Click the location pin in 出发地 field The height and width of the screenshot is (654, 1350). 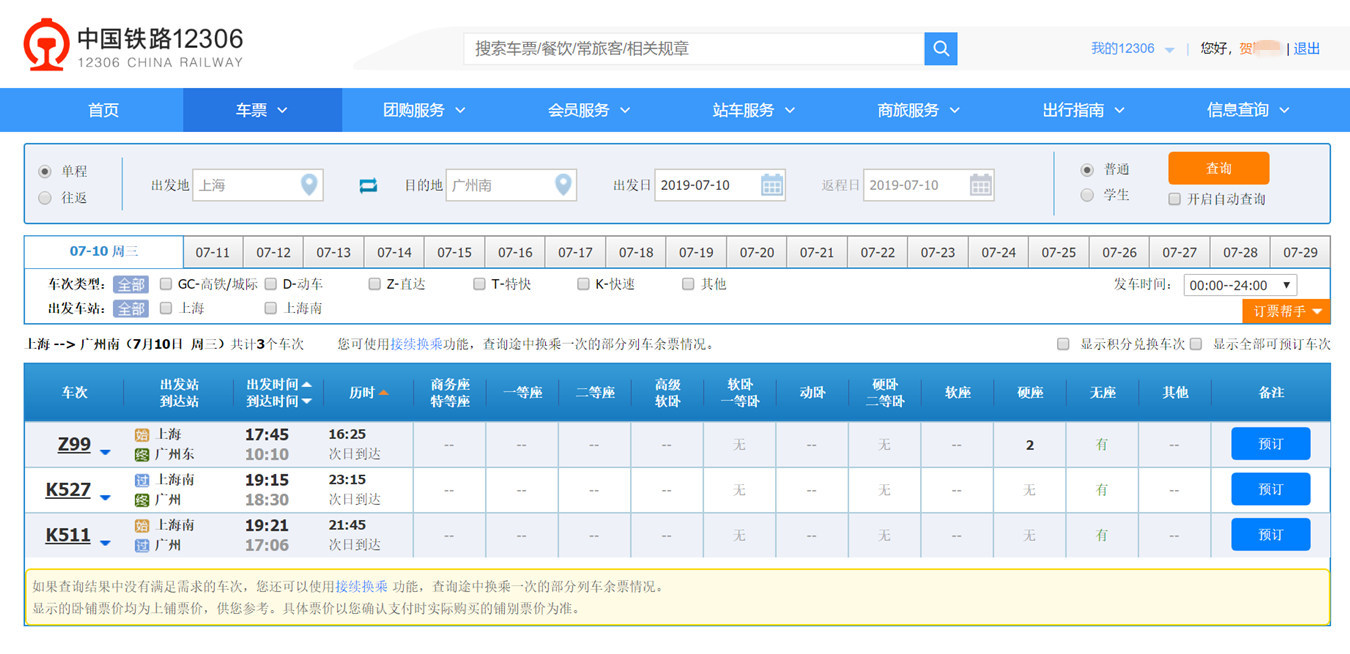[310, 185]
